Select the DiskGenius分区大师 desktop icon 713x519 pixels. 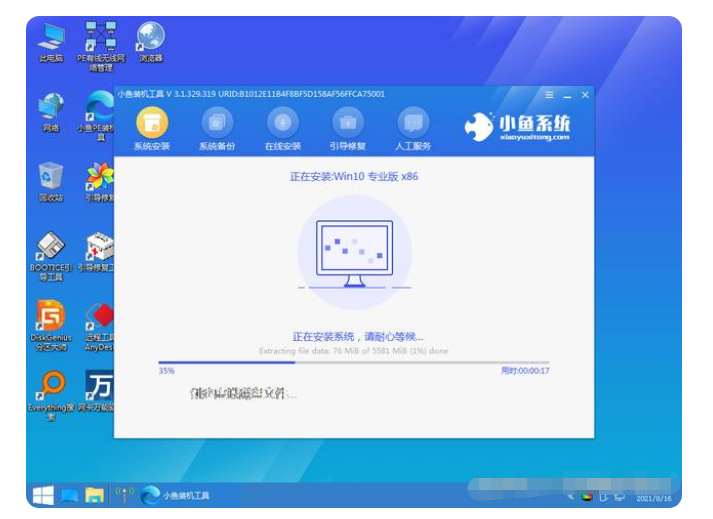pos(51,326)
